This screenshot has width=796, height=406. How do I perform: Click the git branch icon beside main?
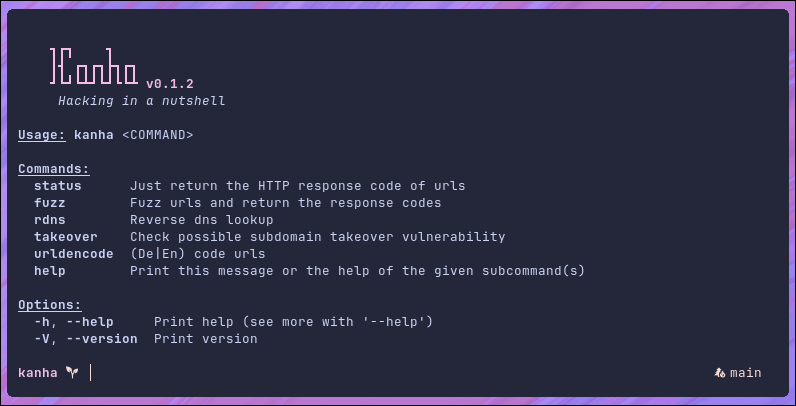[720, 373]
